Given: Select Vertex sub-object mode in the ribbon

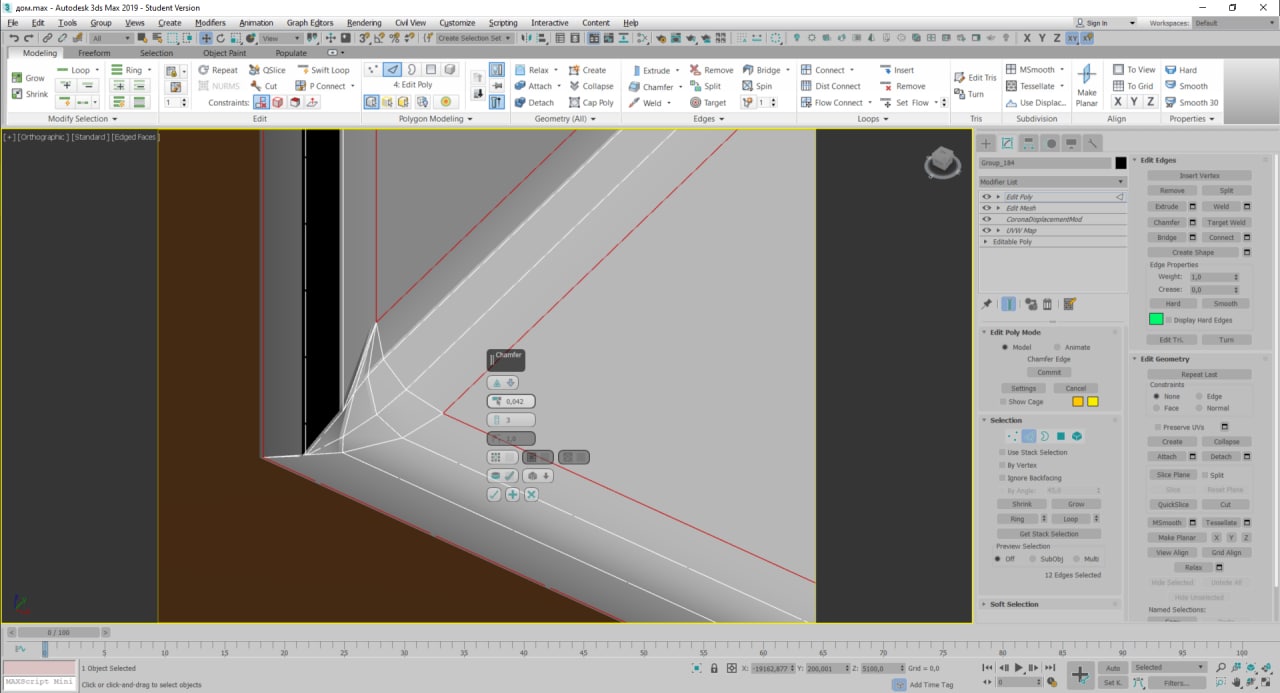Looking at the screenshot, I should click(372, 70).
